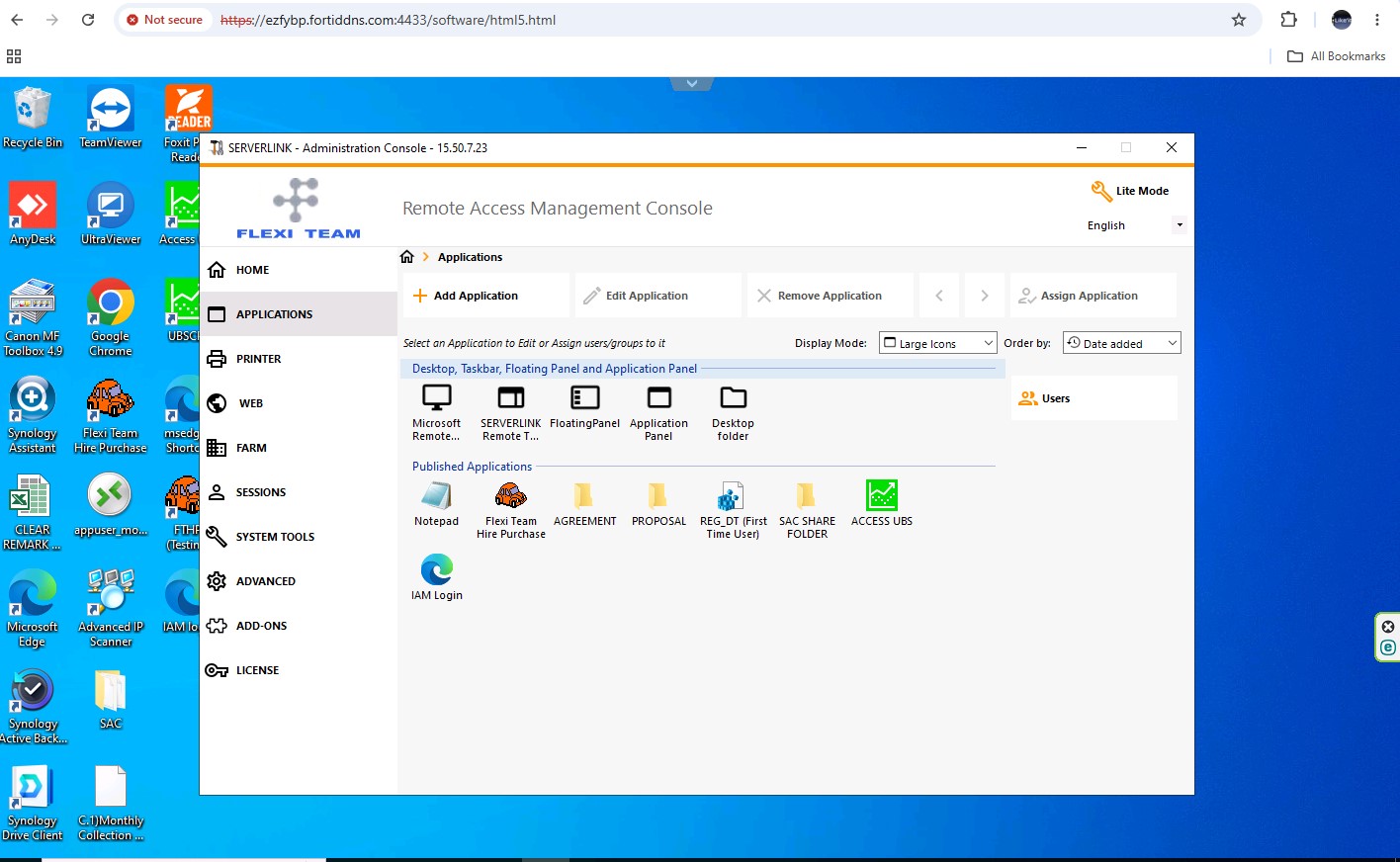
Task: Open the browser Extensions puzzle icon
Action: coord(1288,20)
